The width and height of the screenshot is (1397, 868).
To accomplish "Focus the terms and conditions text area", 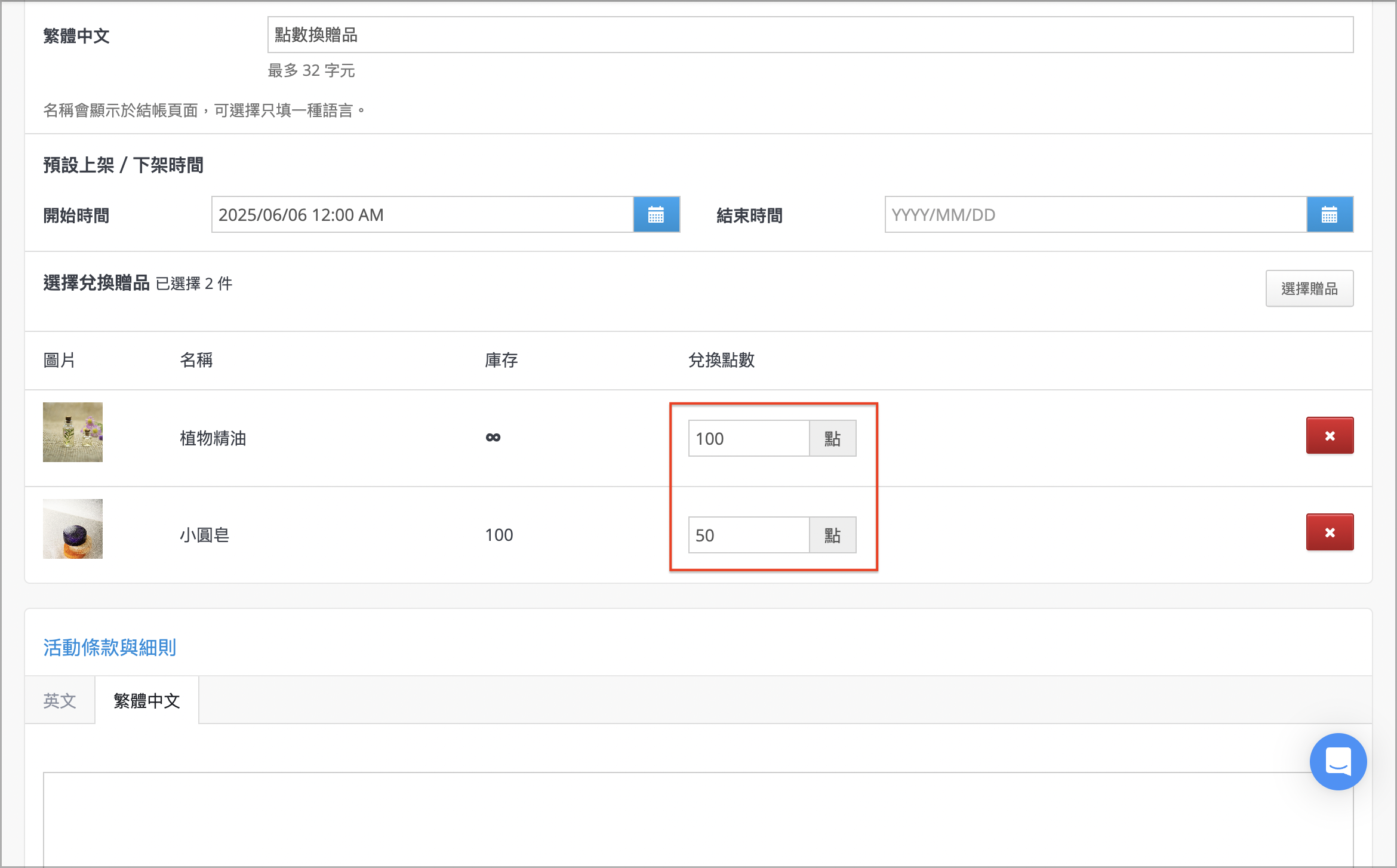I will (x=698, y=820).
